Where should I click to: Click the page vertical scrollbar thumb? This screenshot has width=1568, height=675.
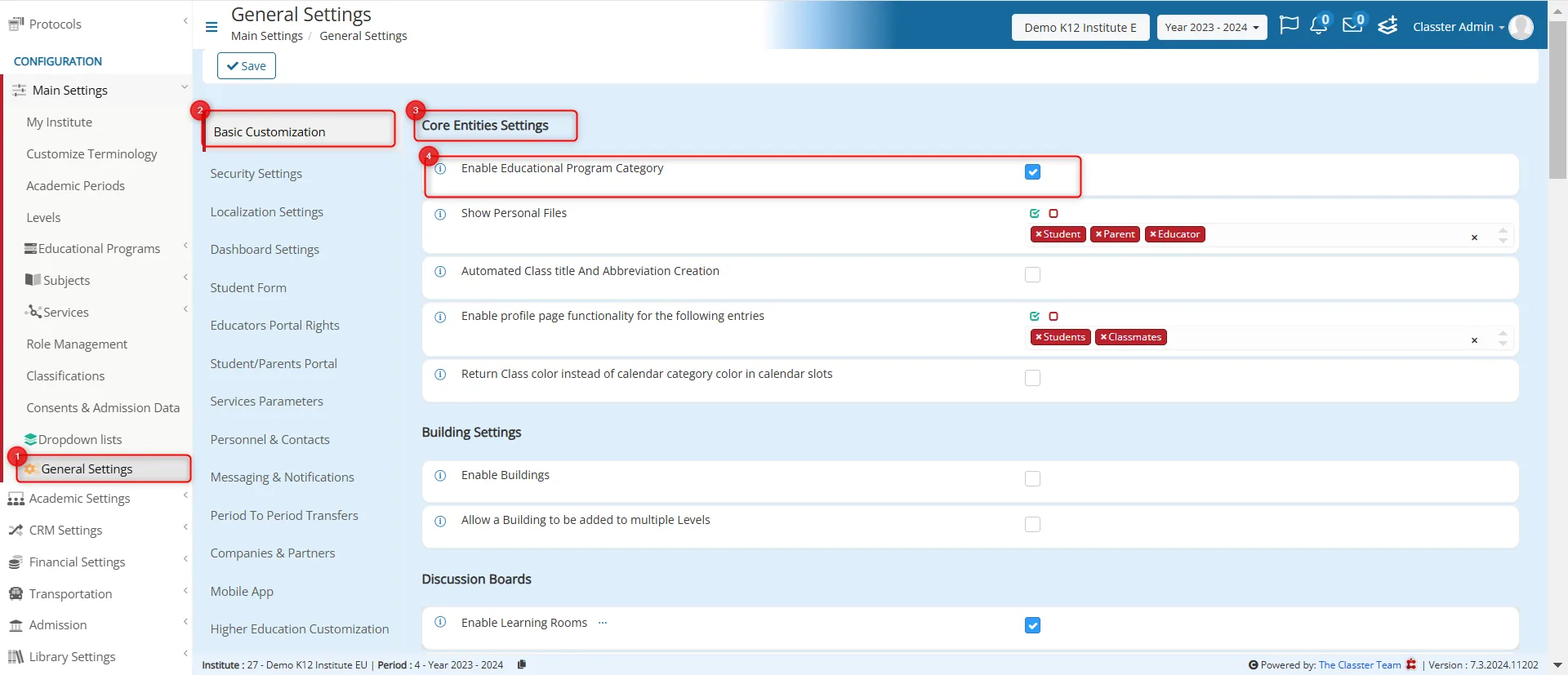[1557, 100]
